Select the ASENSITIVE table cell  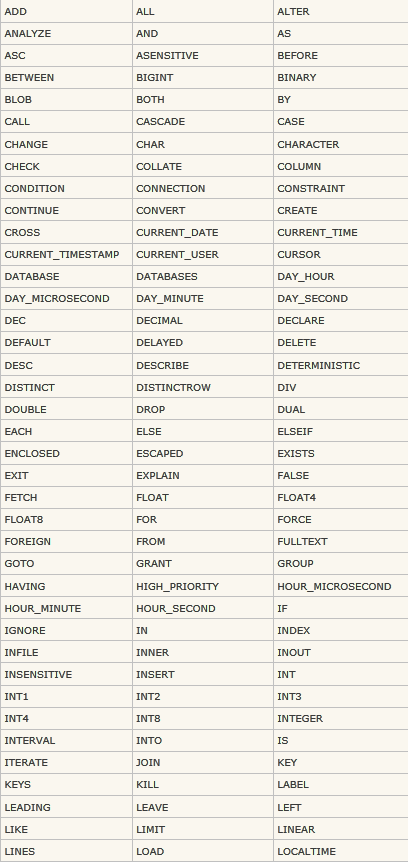(x=203, y=56)
